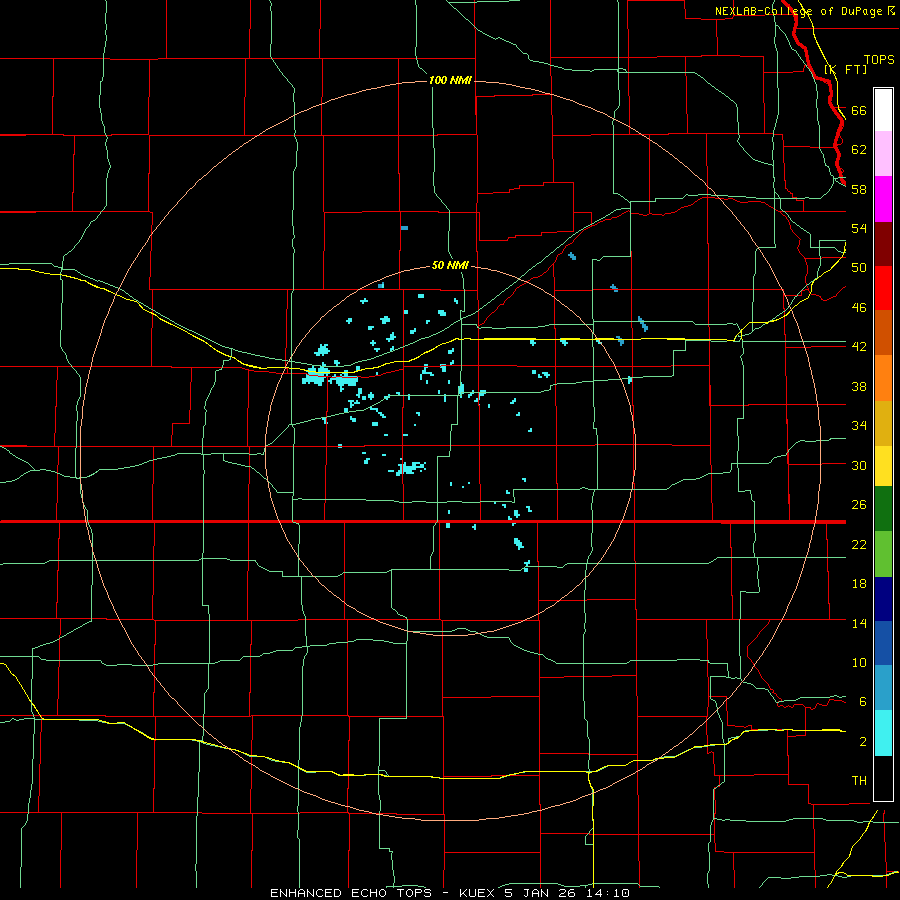Select the 22 legend value
This screenshot has width=900, height=900.
point(859,544)
